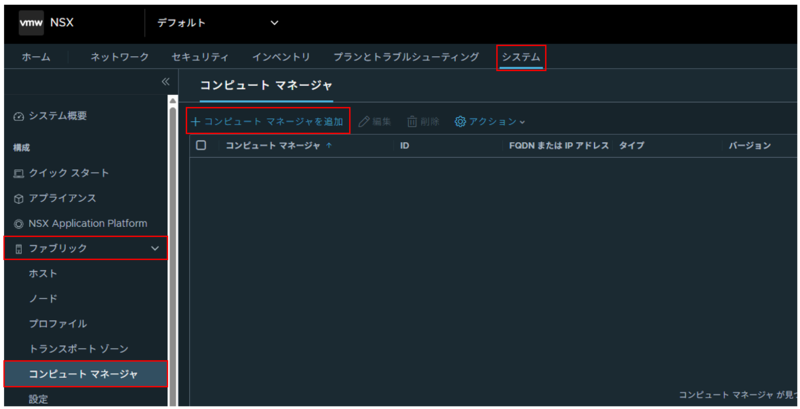Switch to the セキュリティ tab
This screenshot has width=800, height=409.
(x=200, y=57)
